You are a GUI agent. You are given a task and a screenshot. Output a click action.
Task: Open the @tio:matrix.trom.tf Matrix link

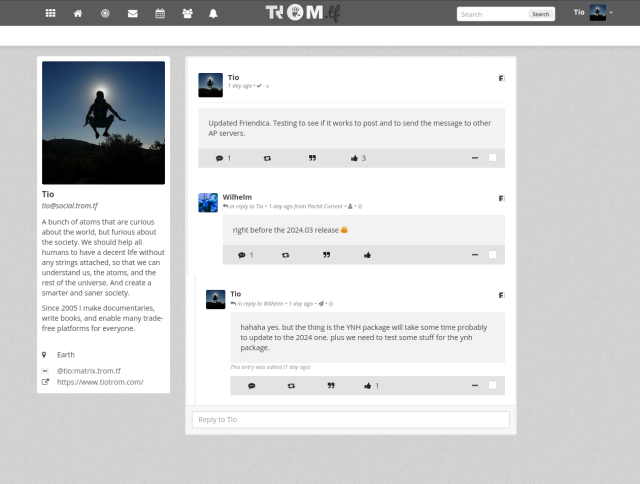pos(89,371)
